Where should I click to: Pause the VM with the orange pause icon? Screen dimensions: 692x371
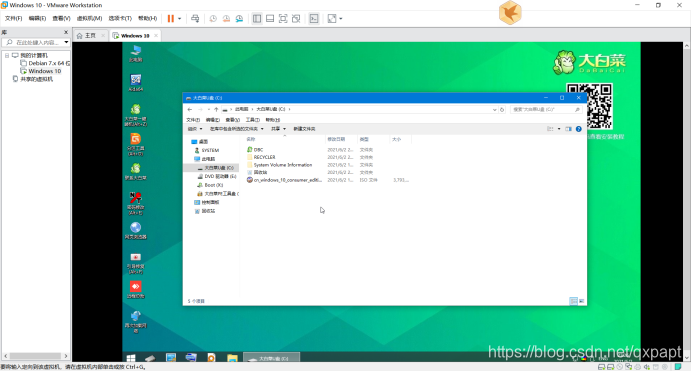click(x=170, y=19)
